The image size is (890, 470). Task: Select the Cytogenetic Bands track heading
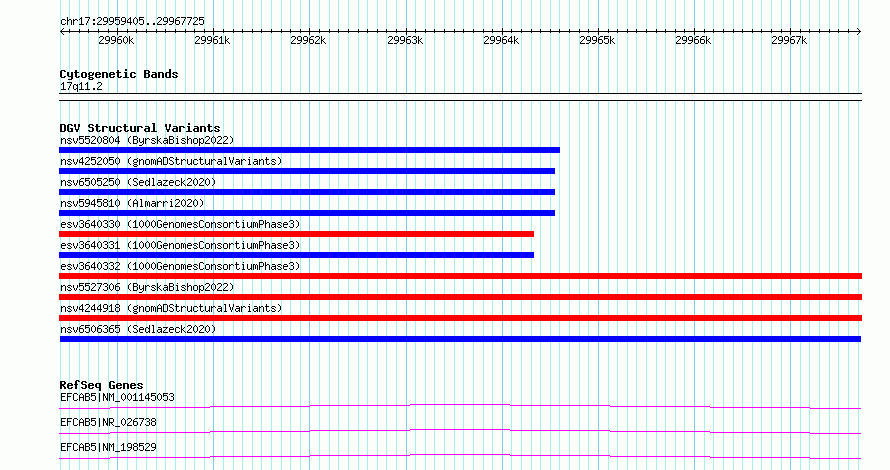tap(119, 74)
